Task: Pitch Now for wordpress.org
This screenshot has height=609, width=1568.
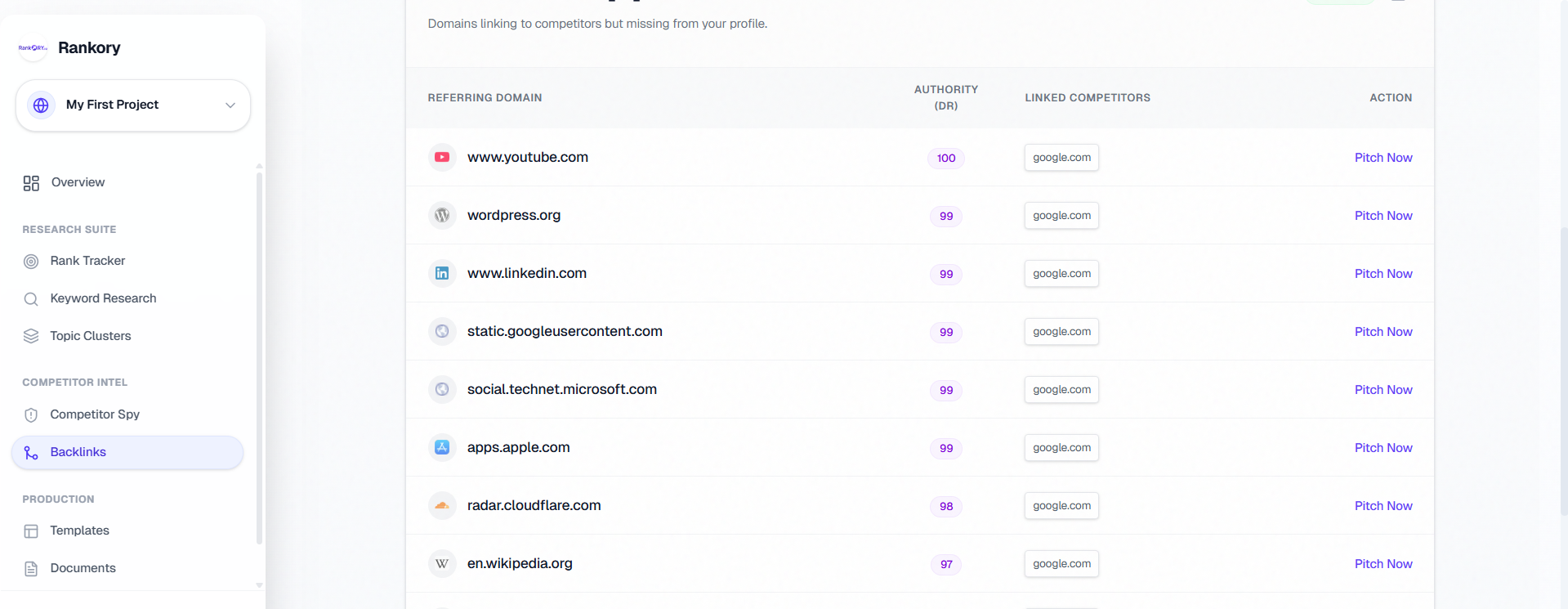Action: (x=1383, y=216)
